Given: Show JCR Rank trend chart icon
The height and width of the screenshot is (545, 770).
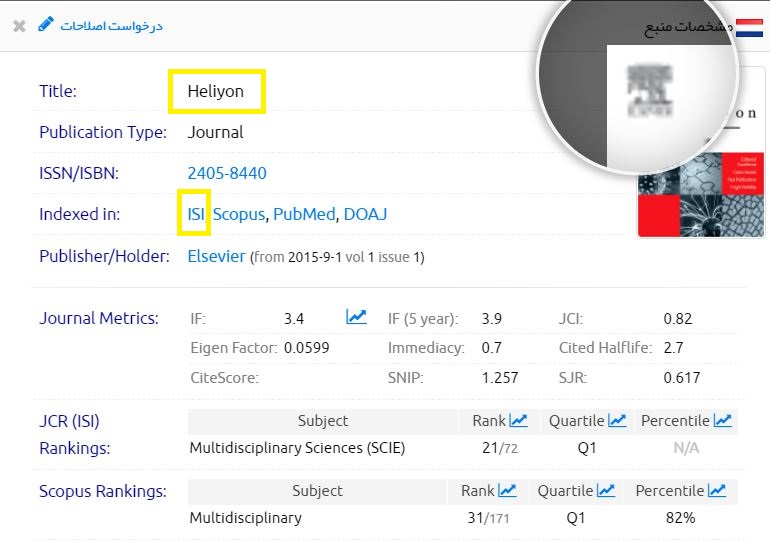Looking at the screenshot, I should pyautogui.click(x=518, y=421).
